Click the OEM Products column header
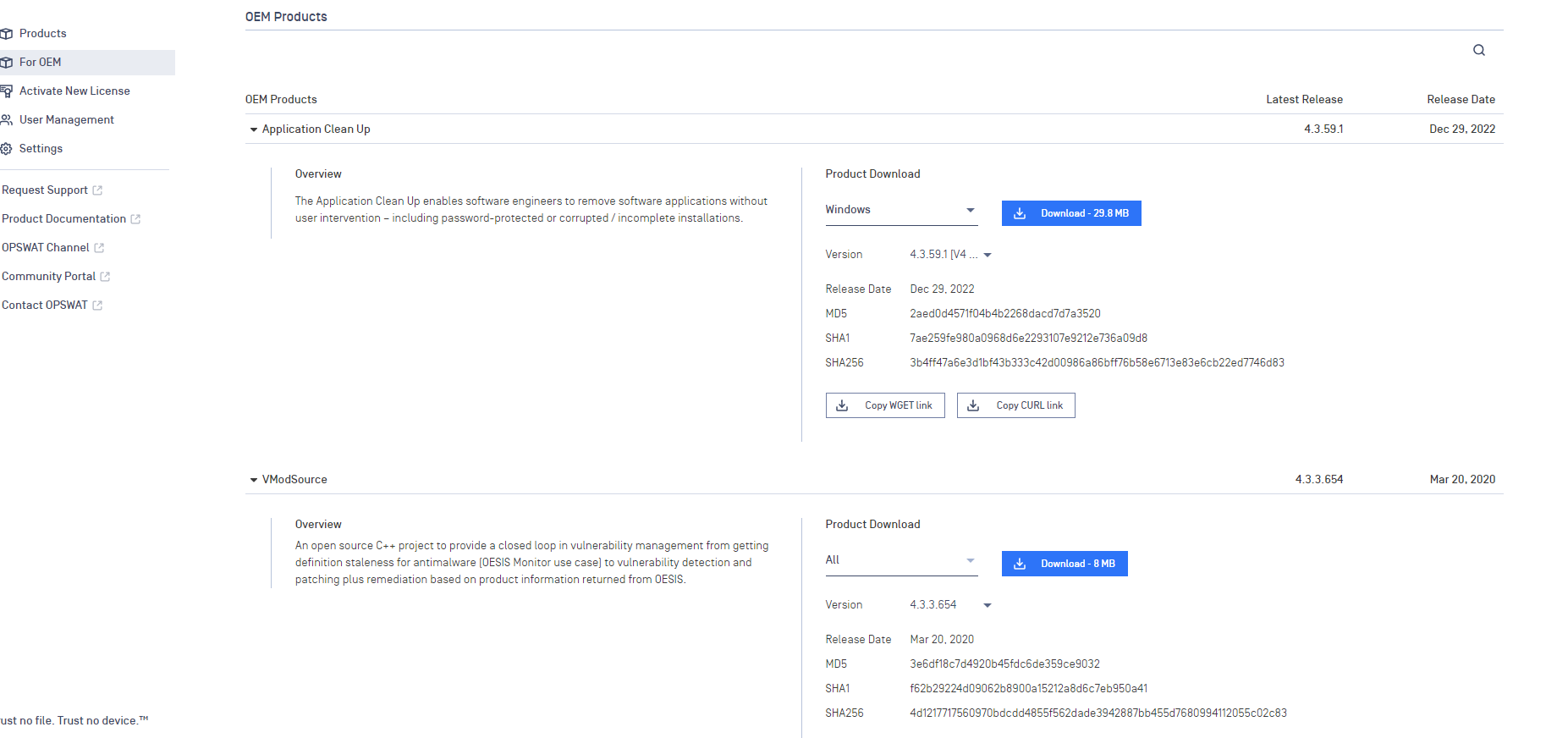This screenshot has height=738, width=1568. click(x=281, y=100)
